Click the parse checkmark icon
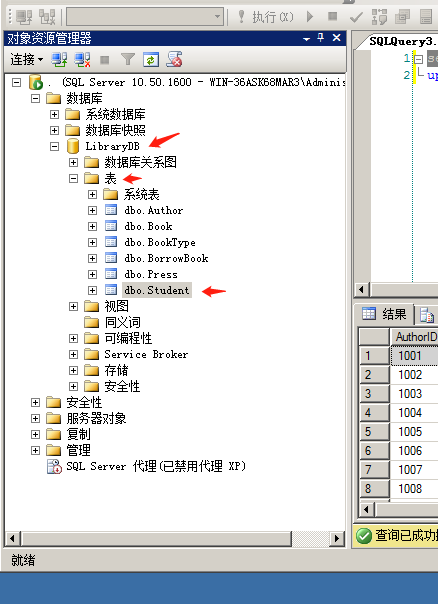The image size is (438, 604). click(x=356, y=17)
